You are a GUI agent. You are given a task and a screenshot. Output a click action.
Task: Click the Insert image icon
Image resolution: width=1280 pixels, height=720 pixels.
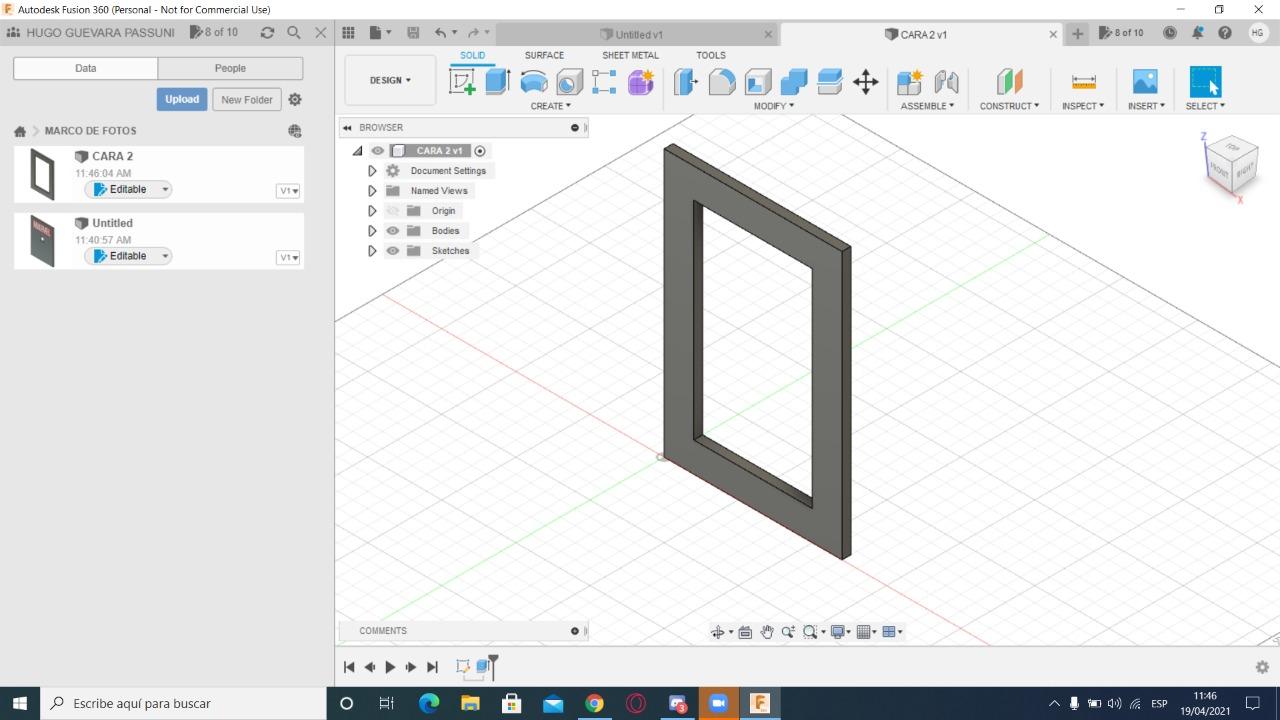tap(1145, 82)
